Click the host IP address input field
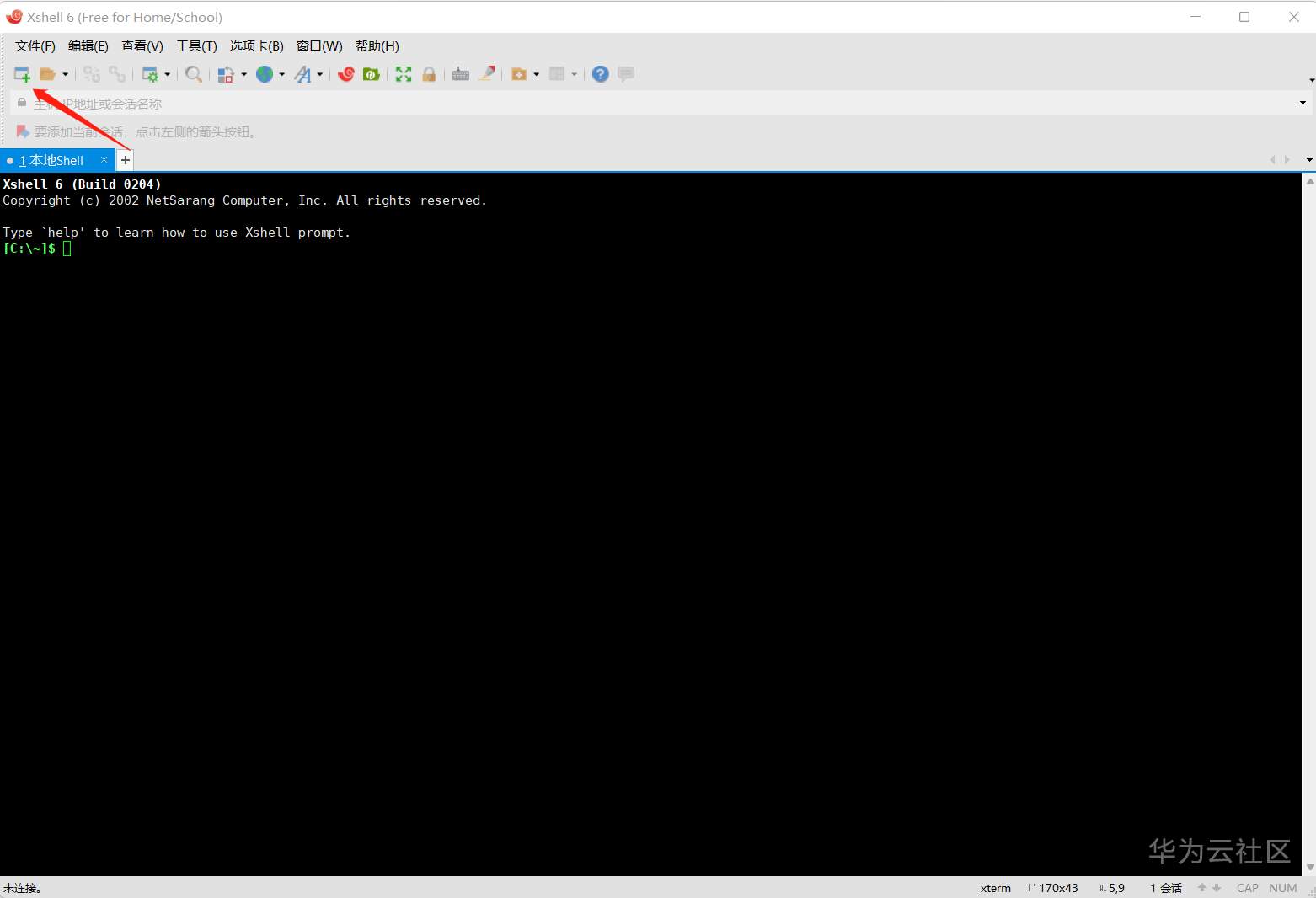This screenshot has height=898, width=1316. point(663,104)
